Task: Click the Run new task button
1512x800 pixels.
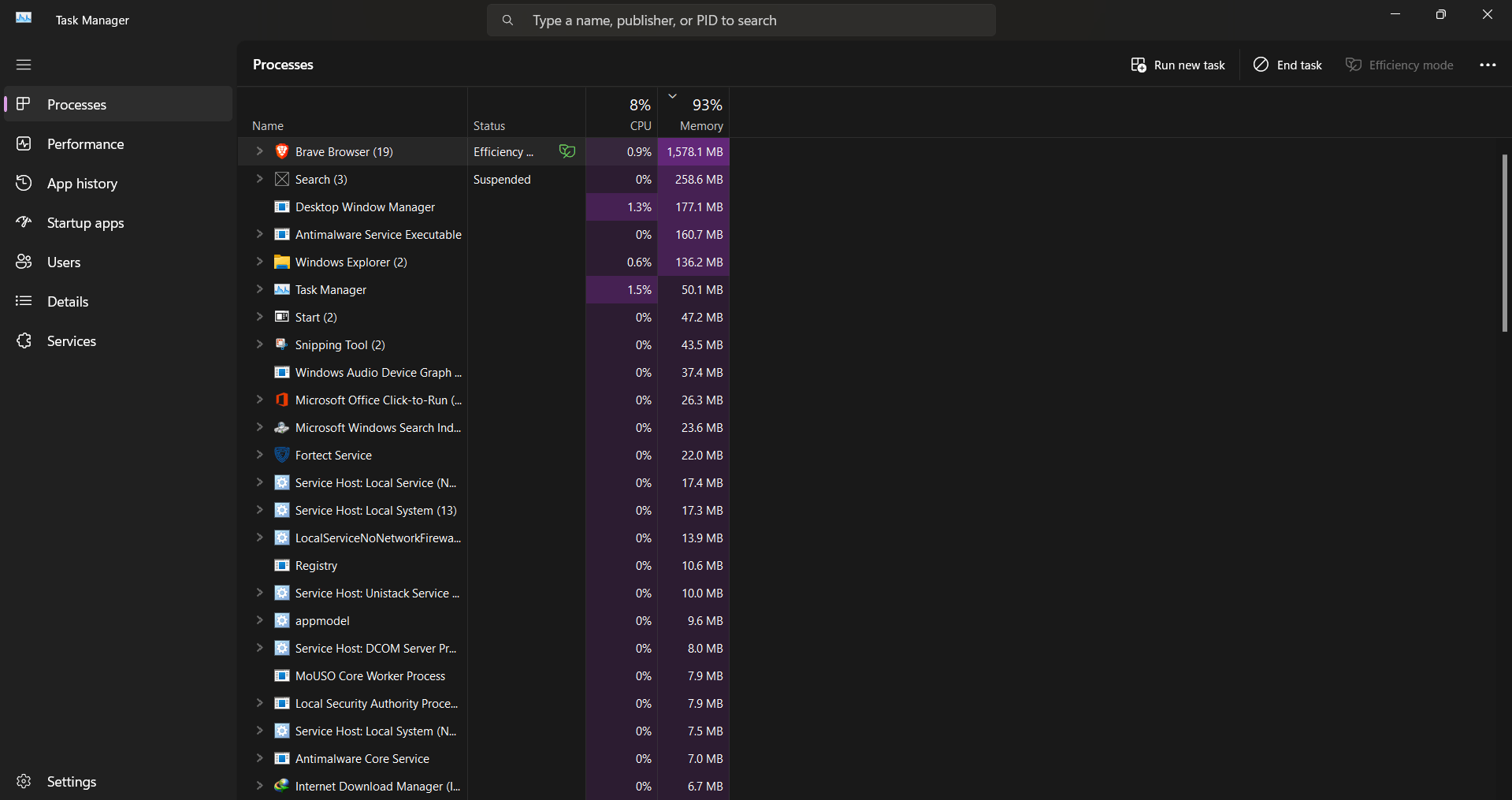Action: [1178, 65]
